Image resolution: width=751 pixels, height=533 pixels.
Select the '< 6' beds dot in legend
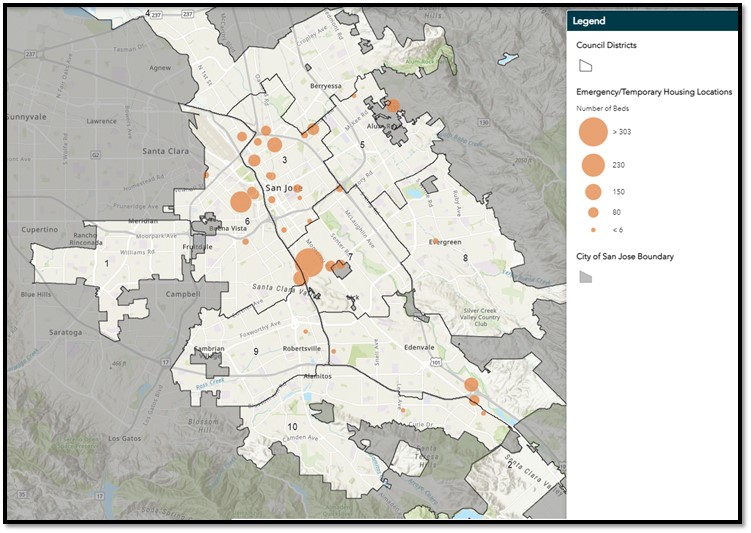coord(593,230)
